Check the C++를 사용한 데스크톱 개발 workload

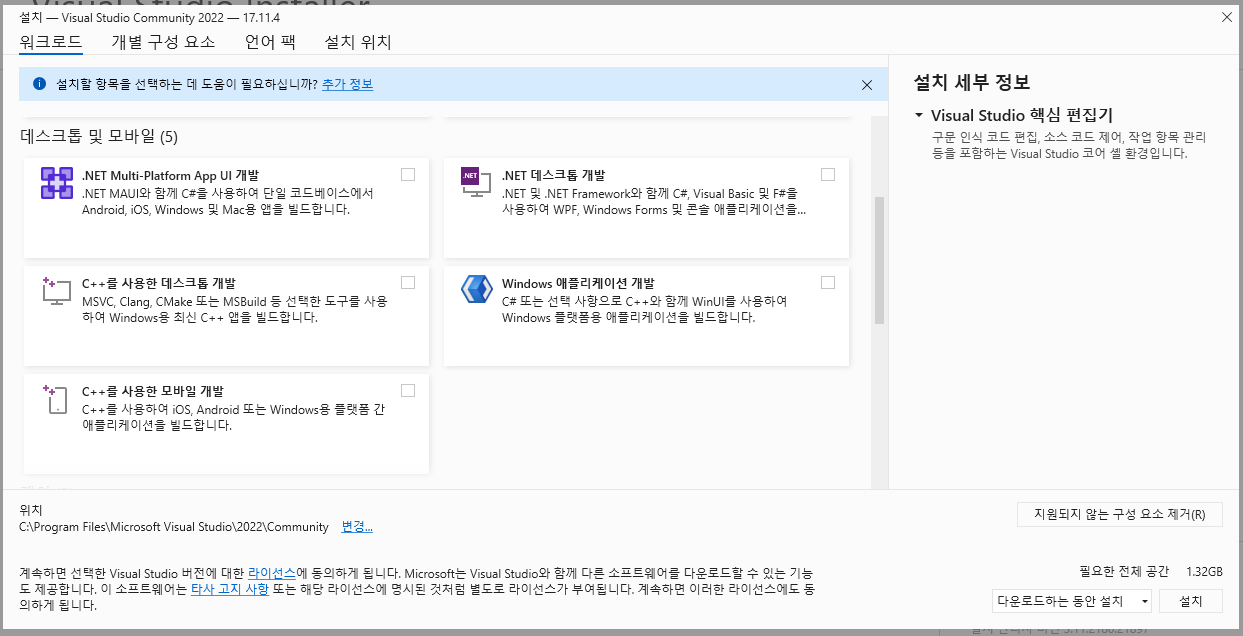tap(408, 282)
